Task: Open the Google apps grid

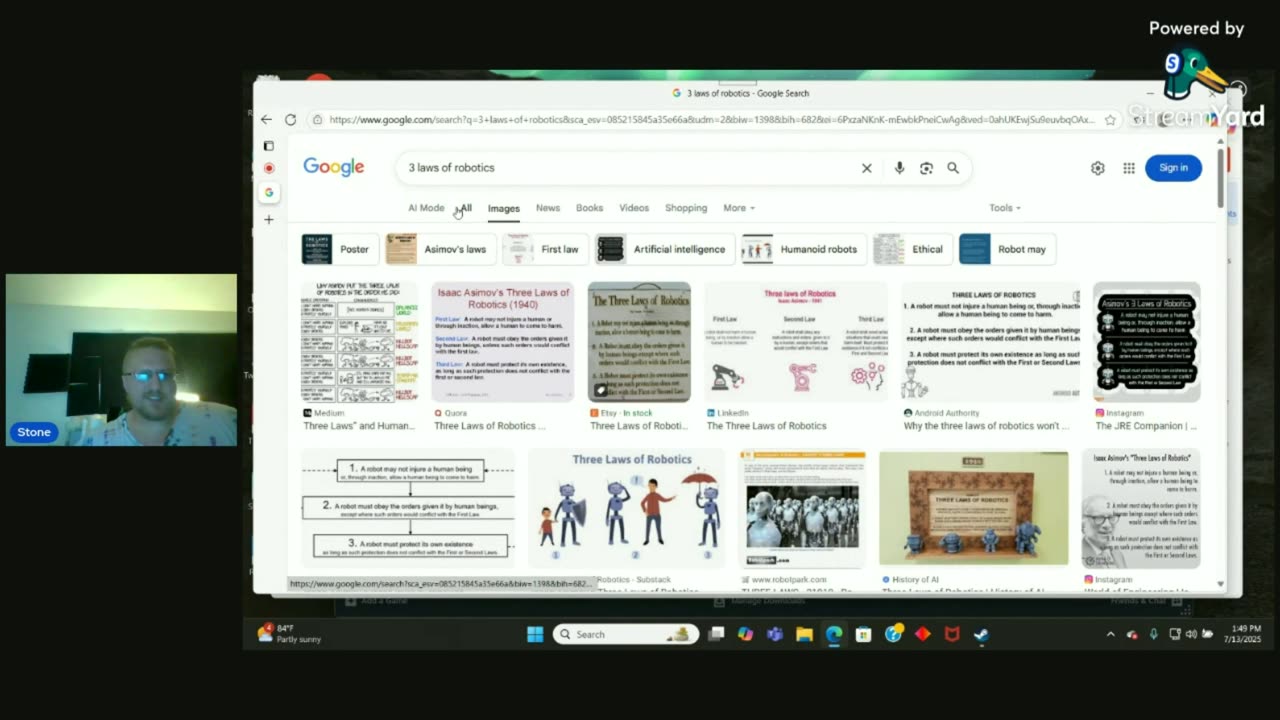Action: point(1129,168)
